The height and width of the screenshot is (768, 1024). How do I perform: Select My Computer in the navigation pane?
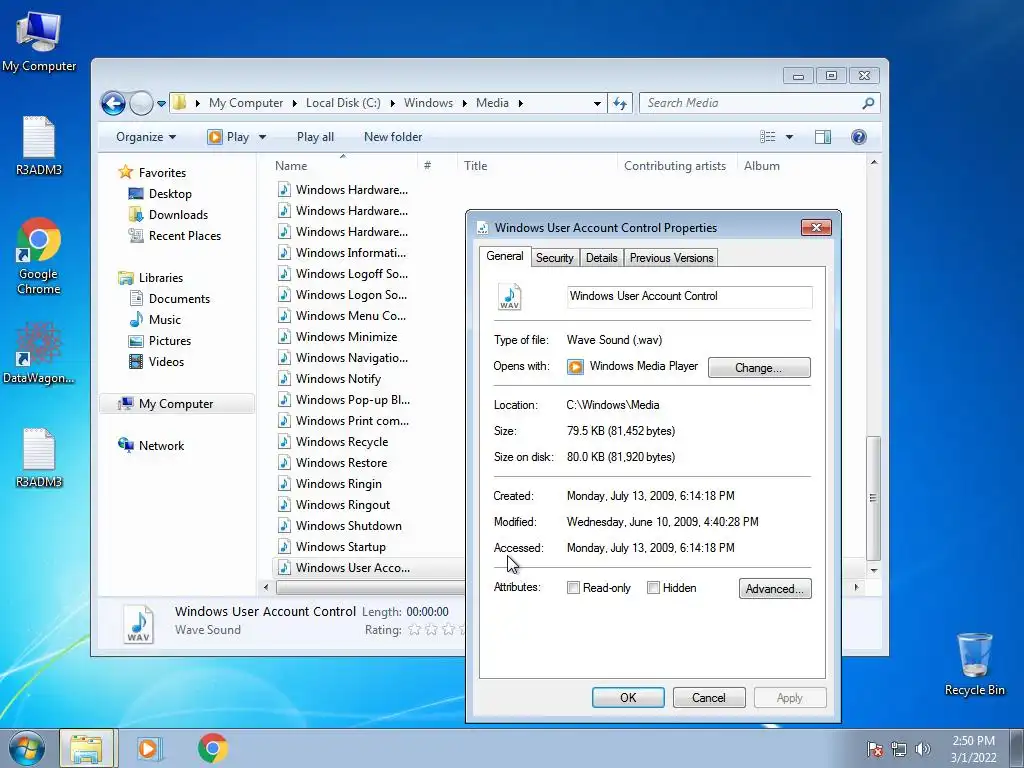click(176, 404)
